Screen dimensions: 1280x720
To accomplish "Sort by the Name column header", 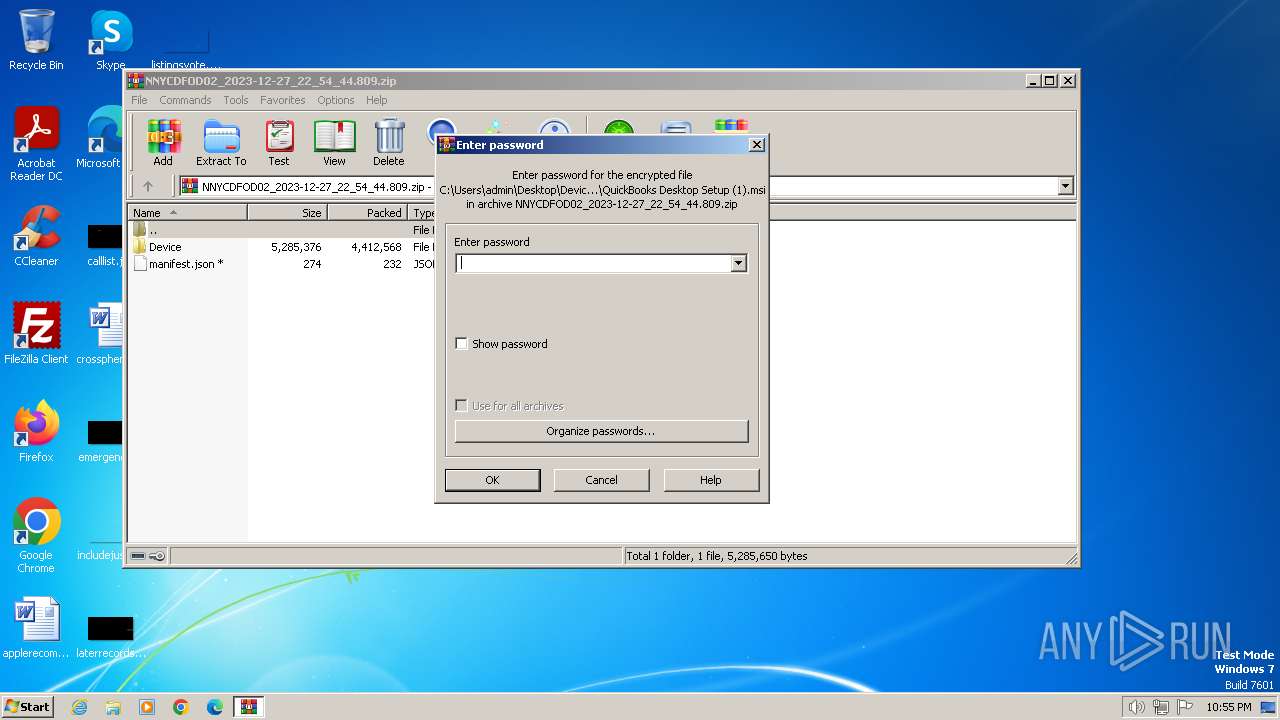I will click(x=188, y=213).
